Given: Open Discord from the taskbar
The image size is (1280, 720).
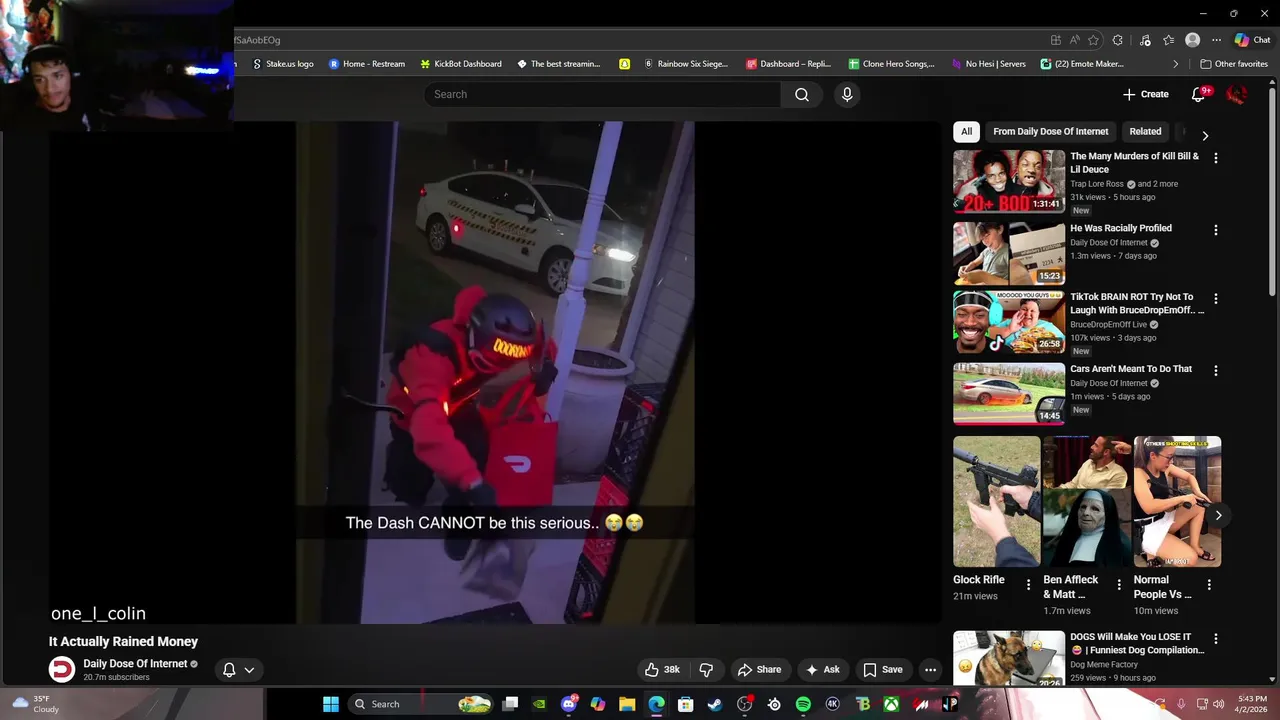Looking at the screenshot, I should point(569,704).
